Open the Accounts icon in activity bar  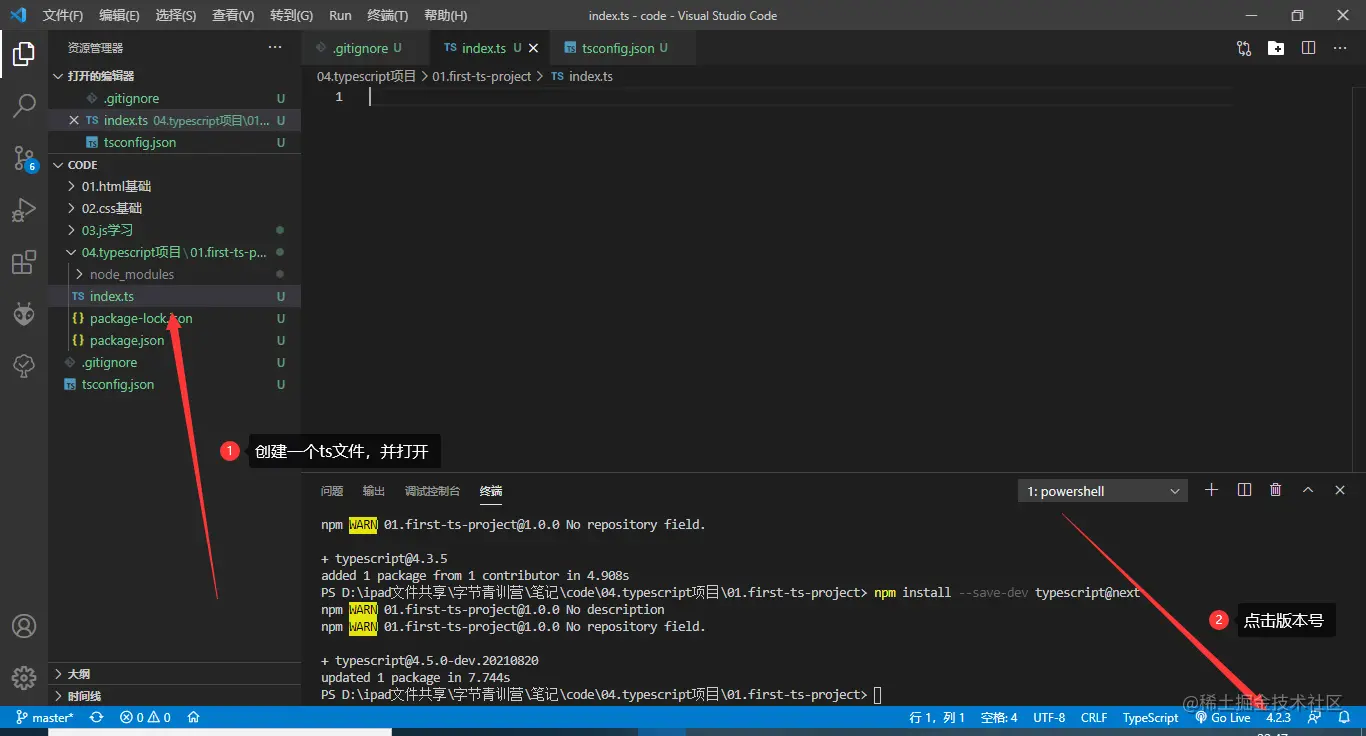24,626
